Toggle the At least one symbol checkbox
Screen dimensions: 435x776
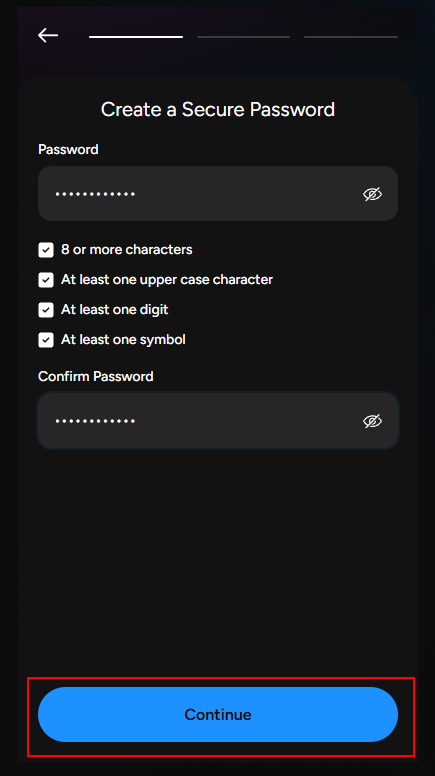(x=46, y=340)
